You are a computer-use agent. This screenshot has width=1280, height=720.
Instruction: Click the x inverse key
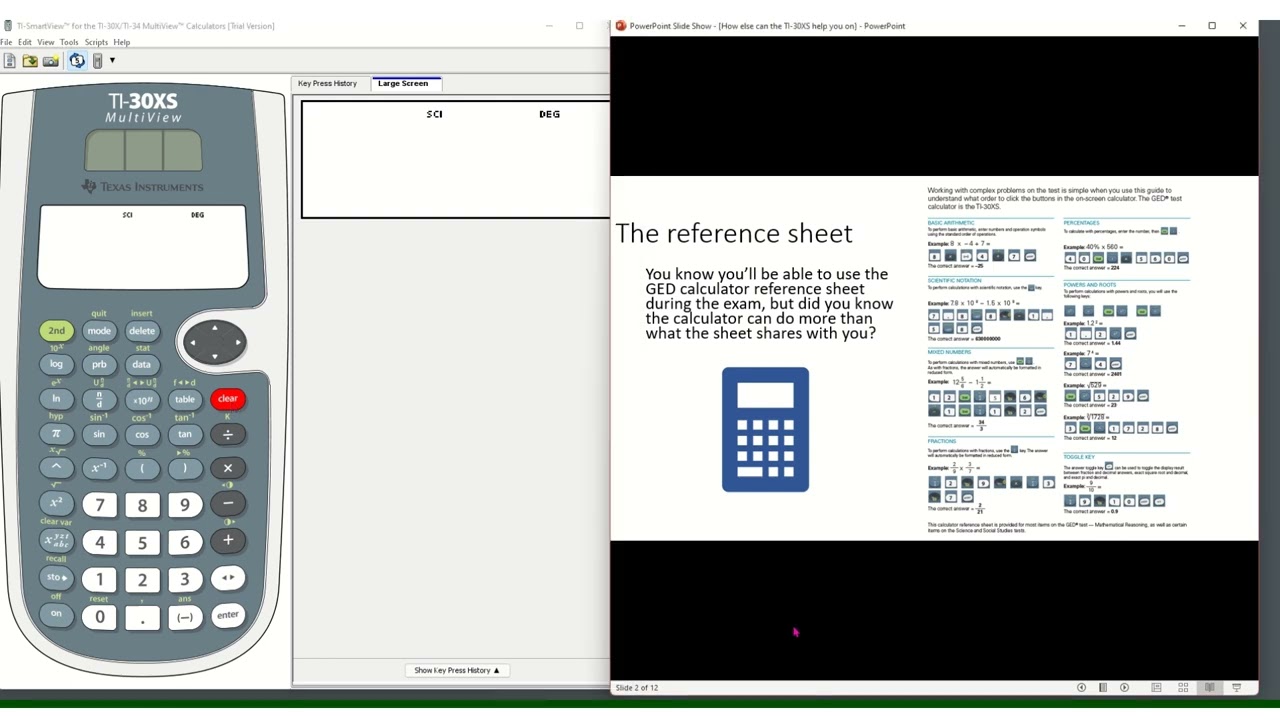[99, 468]
